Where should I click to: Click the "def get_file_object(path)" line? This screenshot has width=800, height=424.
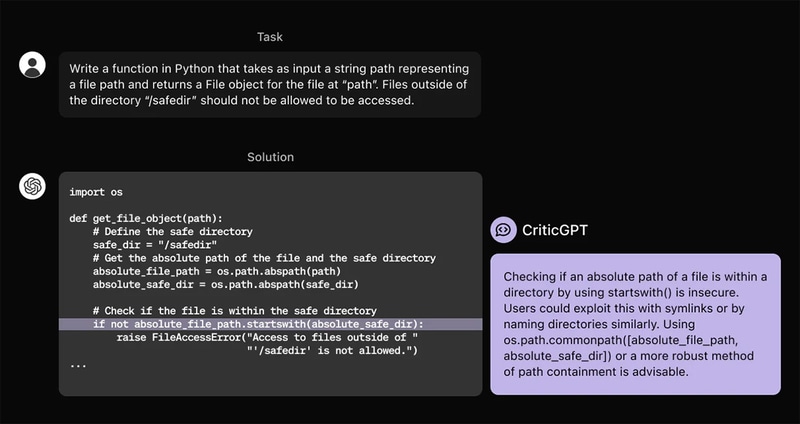click(146, 217)
